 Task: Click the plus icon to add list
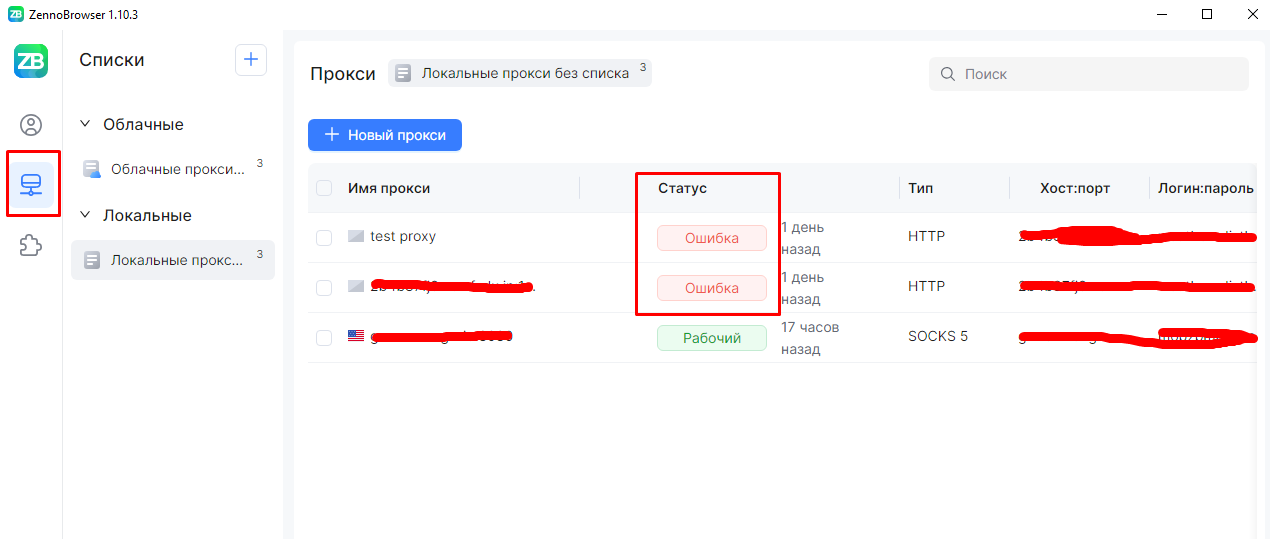pos(251,60)
